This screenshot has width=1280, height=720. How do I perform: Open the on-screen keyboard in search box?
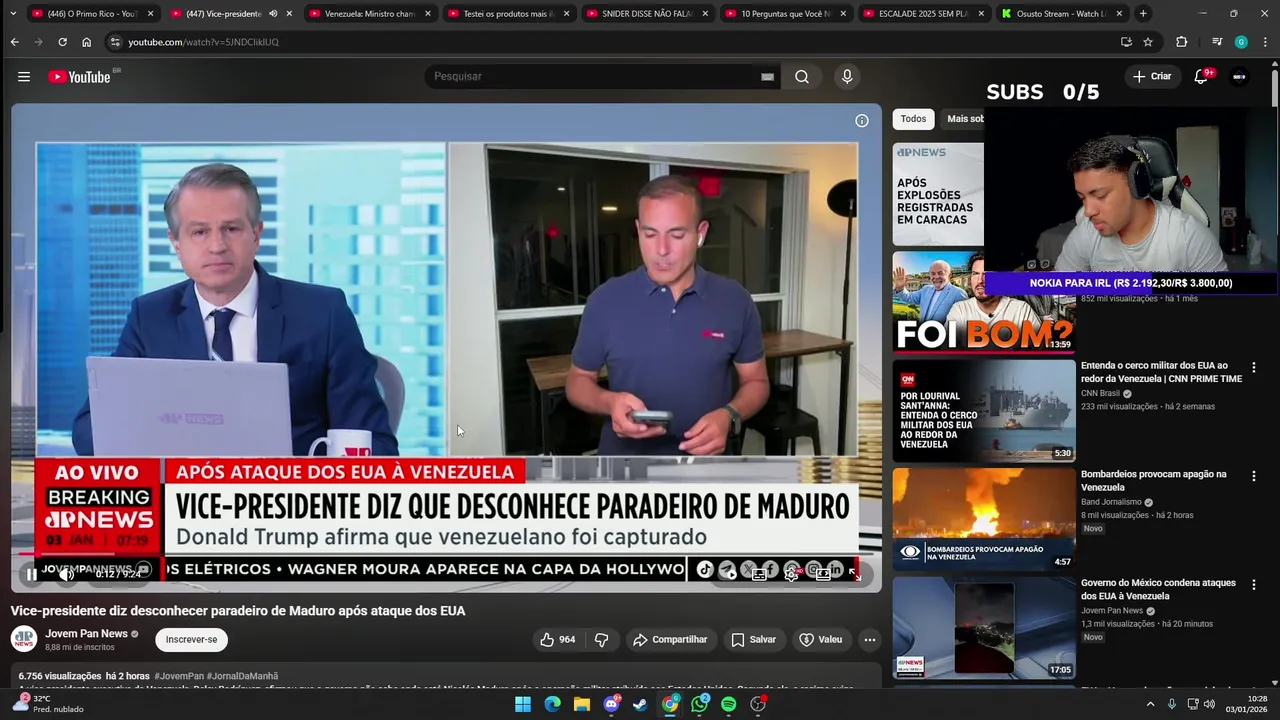click(767, 77)
